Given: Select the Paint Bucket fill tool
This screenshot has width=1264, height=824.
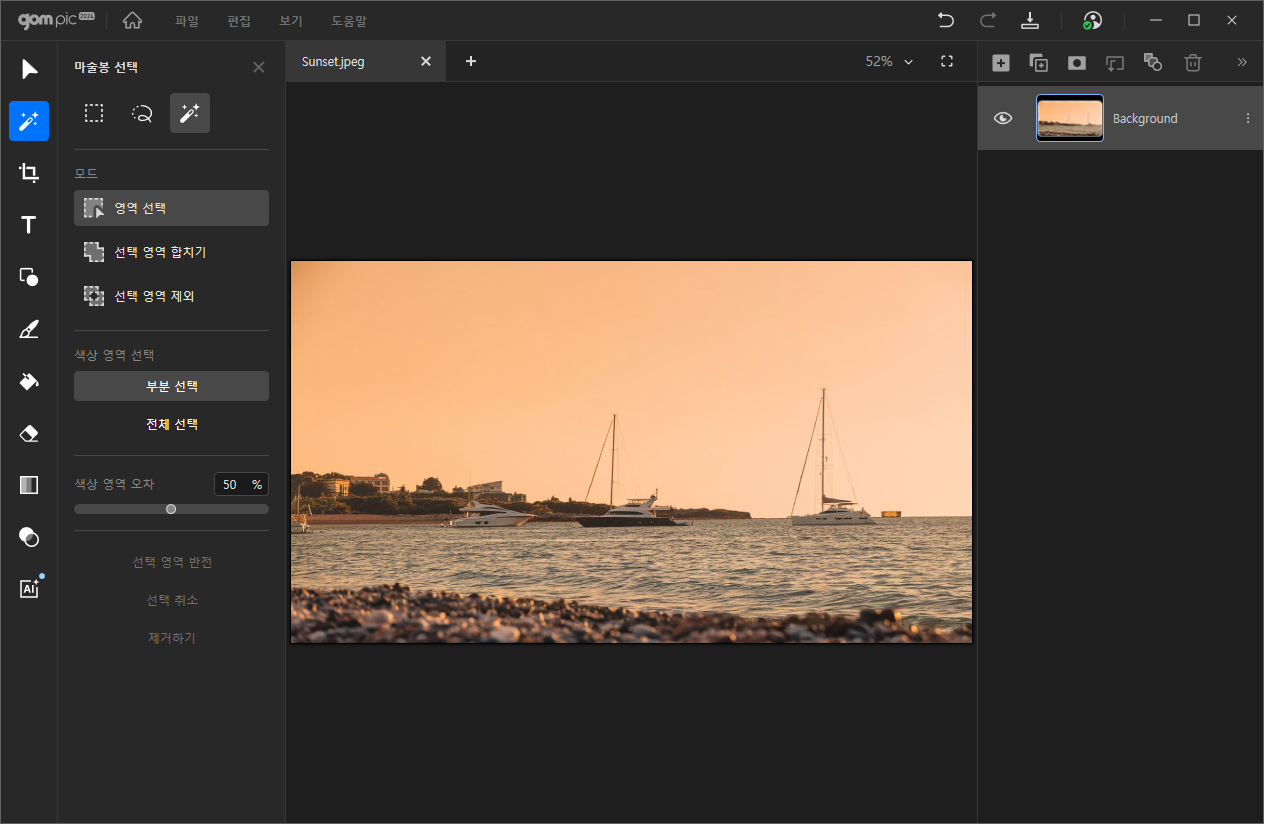Looking at the screenshot, I should coord(29,381).
